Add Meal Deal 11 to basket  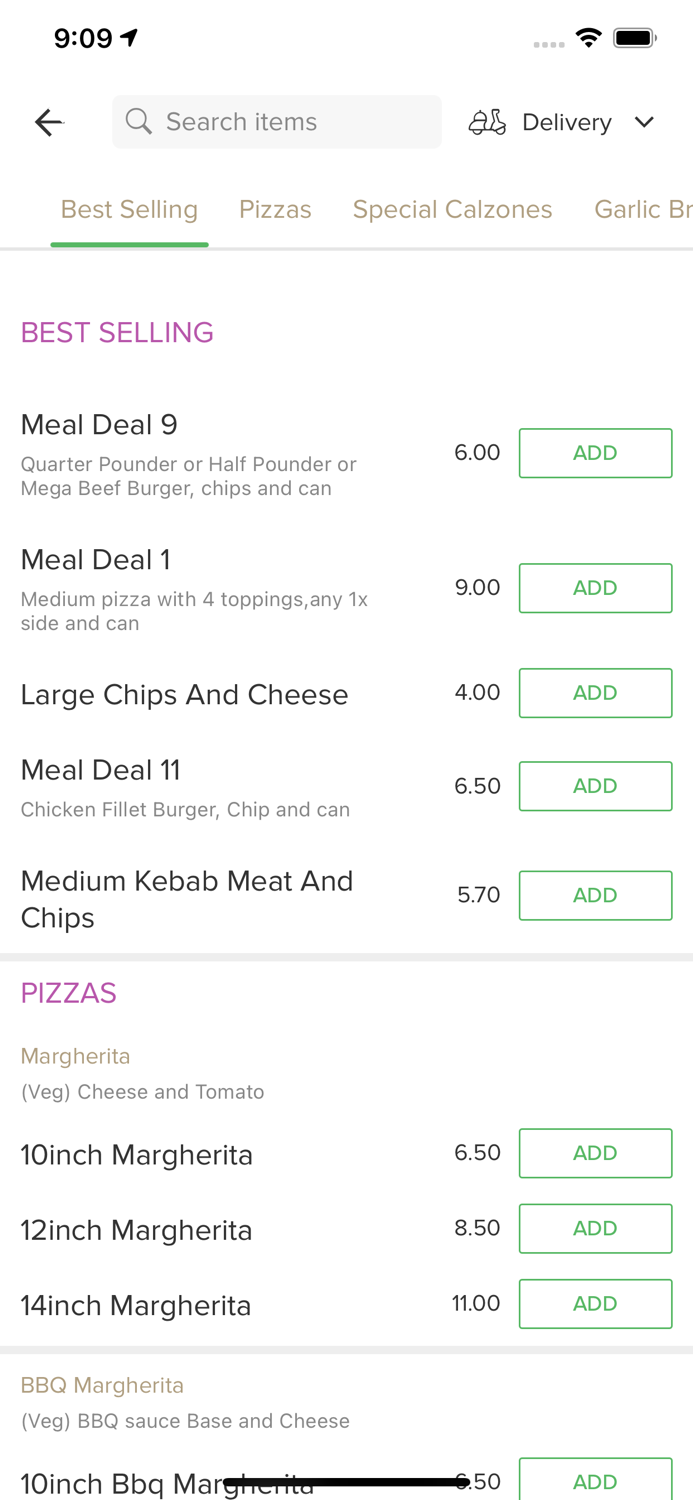click(x=595, y=786)
